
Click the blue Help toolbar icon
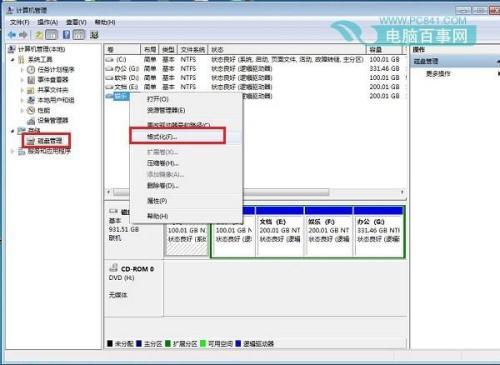(66, 35)
